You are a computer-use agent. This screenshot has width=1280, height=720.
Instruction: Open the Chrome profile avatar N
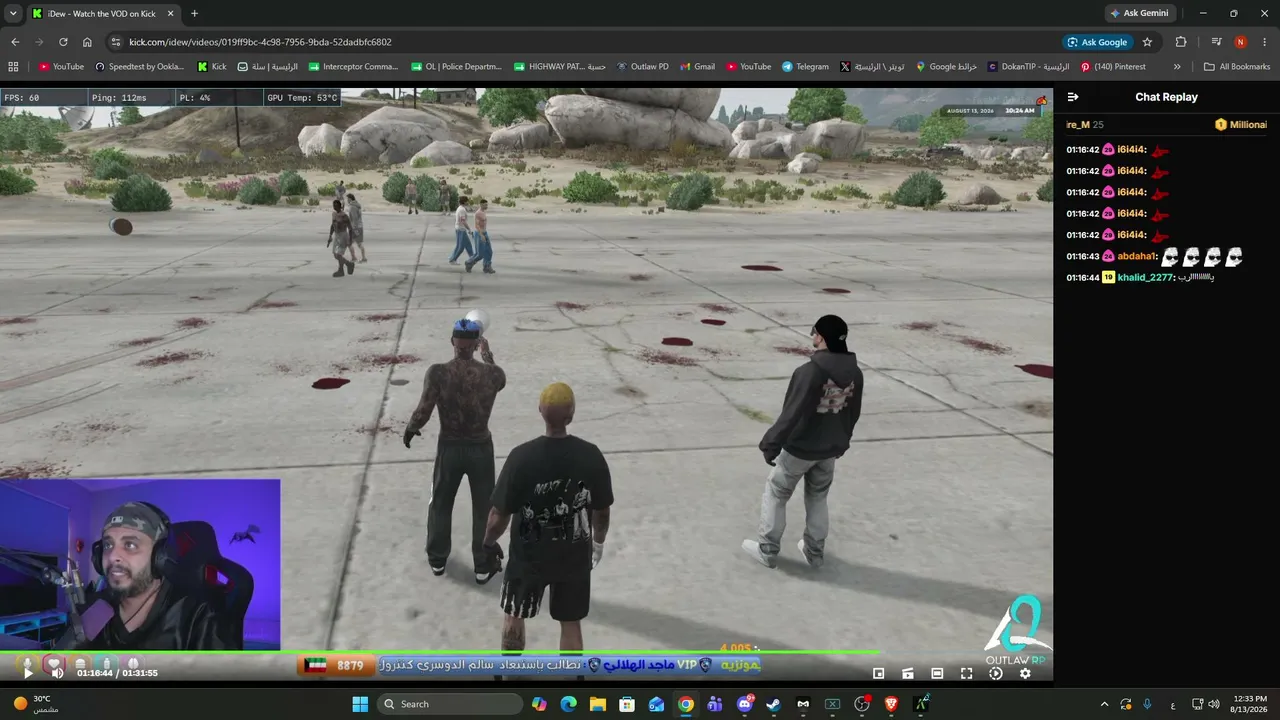click(x=1241, y=42)
